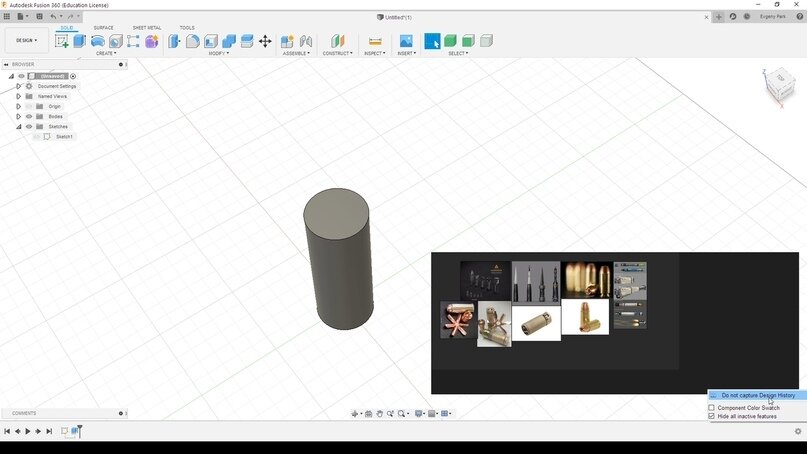The image size is (807, 454).
Task: Click the Redo arrow
Action: pyautogui.click(x=70, y=16)
